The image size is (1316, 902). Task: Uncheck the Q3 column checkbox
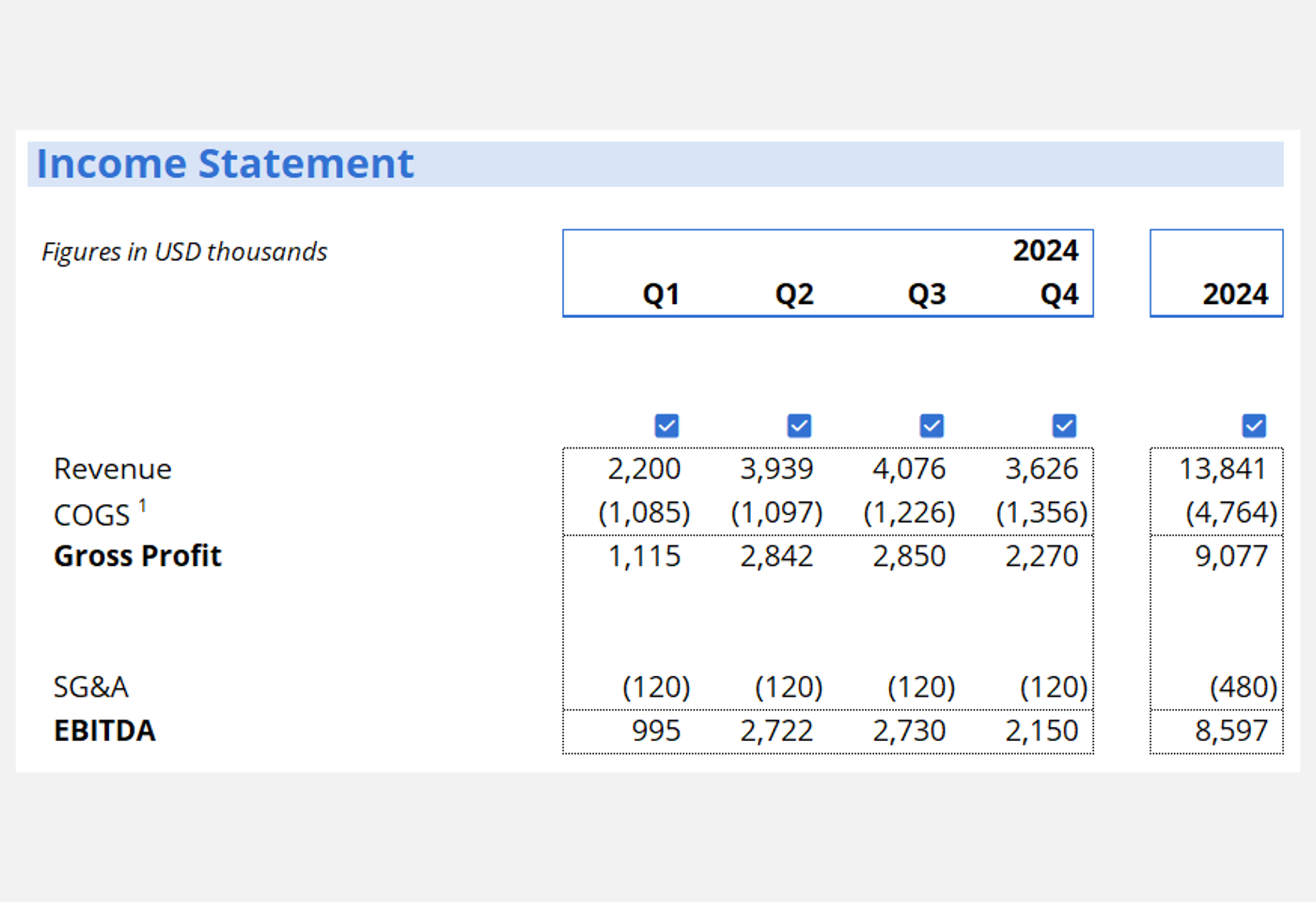pos(931,426)
